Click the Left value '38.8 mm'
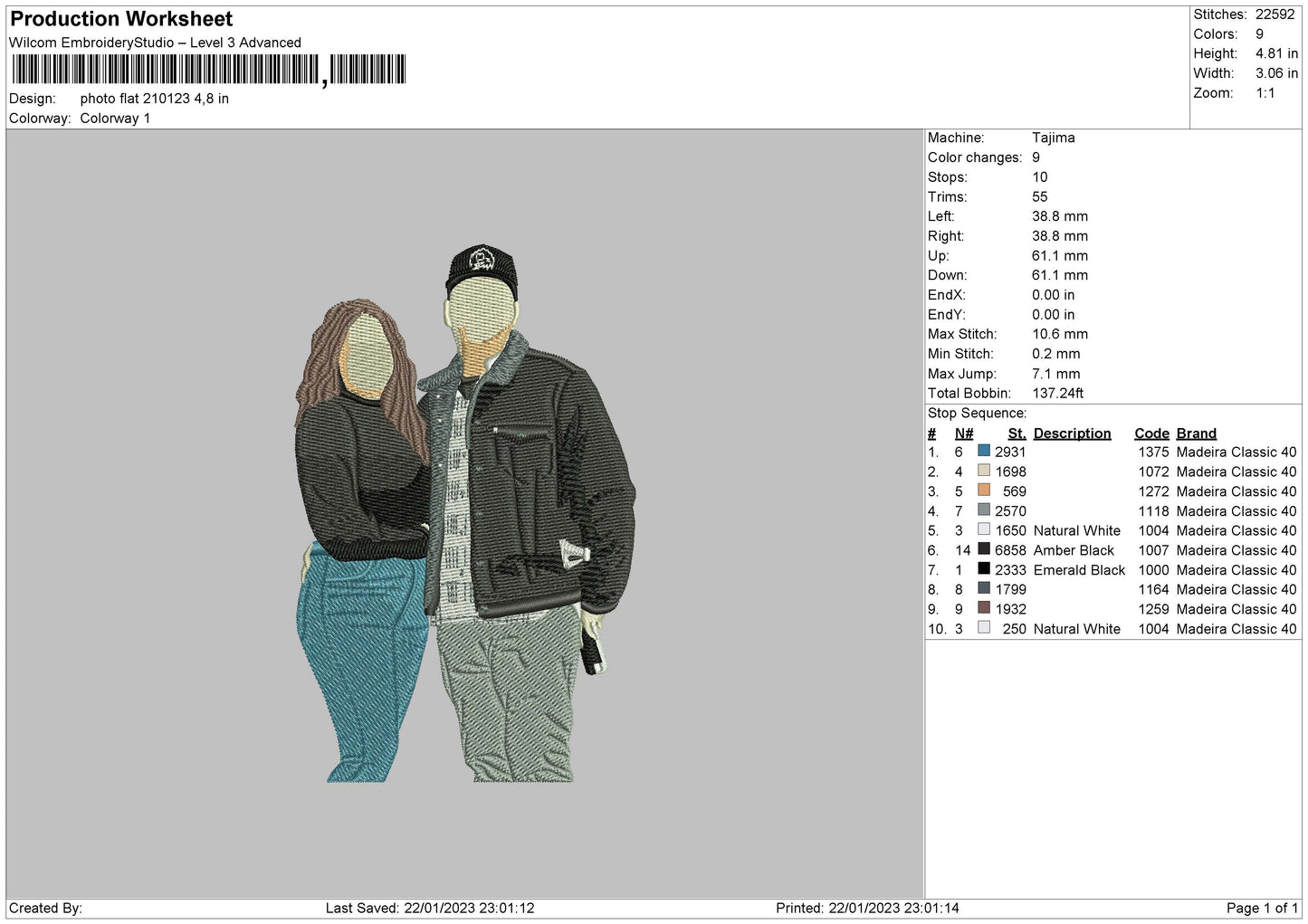 [x=1060, y=216]
